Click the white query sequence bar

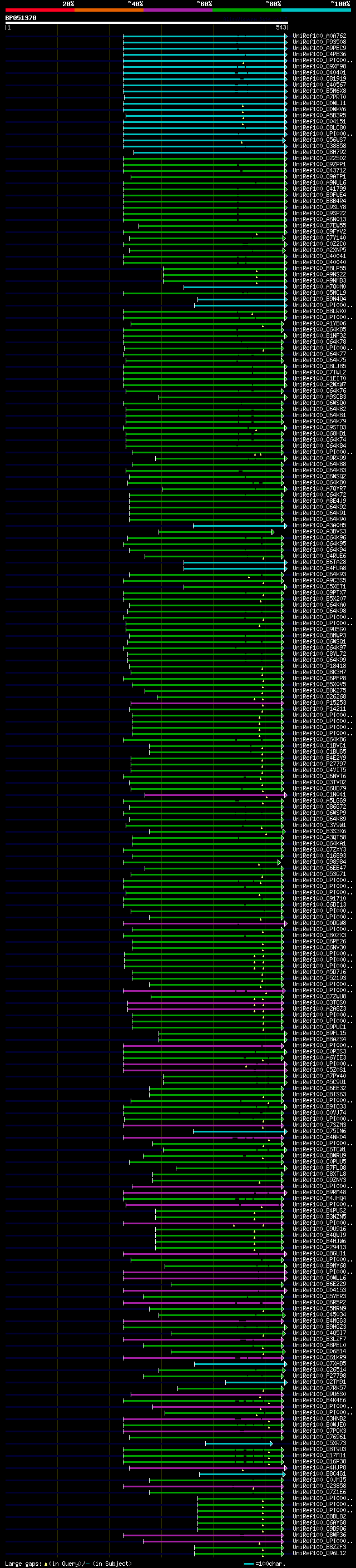[147, 23]
